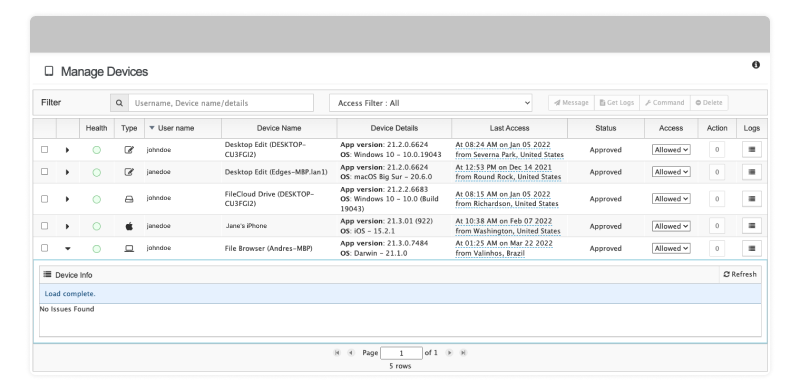
Task: Click health circle of Edges-MBP.lan1 row
Action: [x=96, y=173]
